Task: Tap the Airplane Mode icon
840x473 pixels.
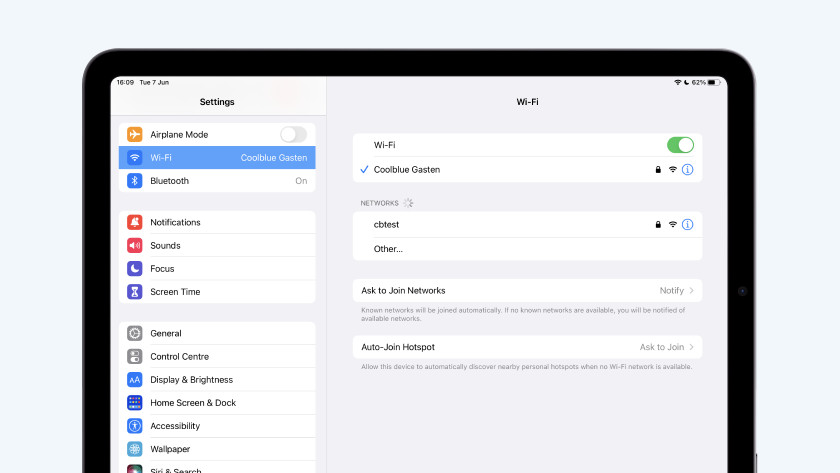Action: pos(135,134)
